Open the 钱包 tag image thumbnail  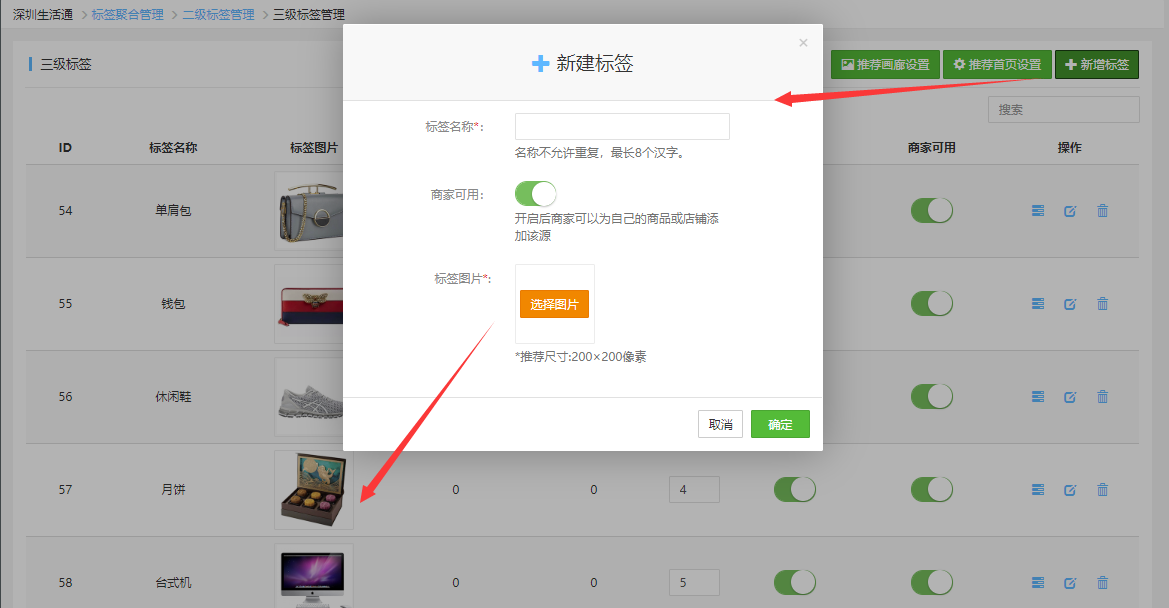[309, 304]
